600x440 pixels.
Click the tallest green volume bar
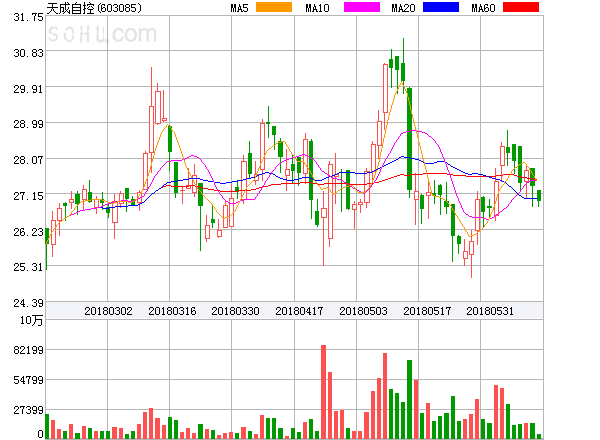tap(409, 399)
